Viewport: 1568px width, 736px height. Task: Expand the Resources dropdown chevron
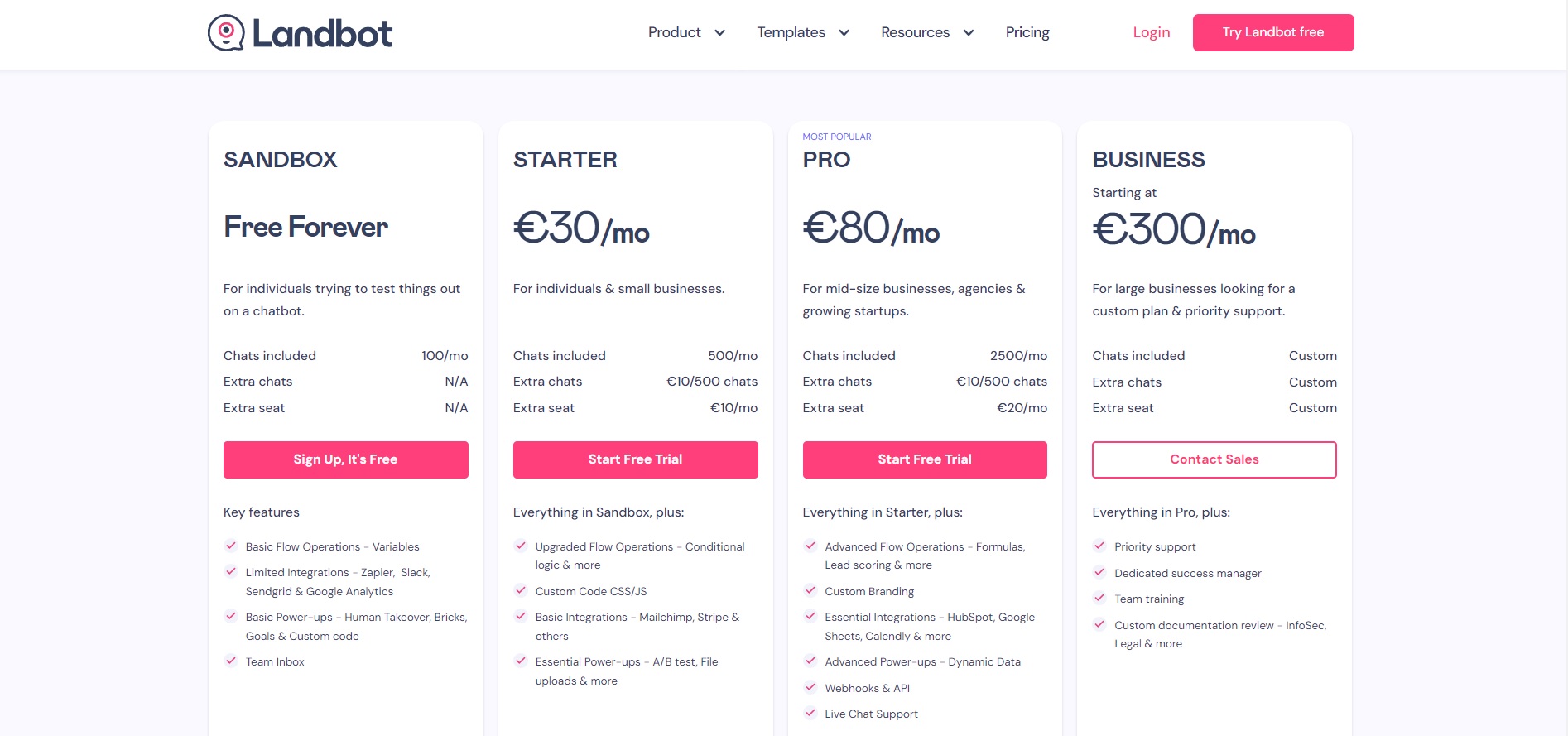(968, 33)
